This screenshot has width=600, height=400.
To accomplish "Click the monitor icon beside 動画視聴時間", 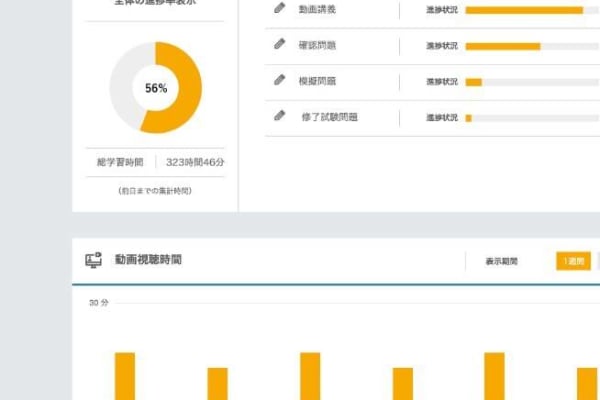I will (x=95, y=261).
